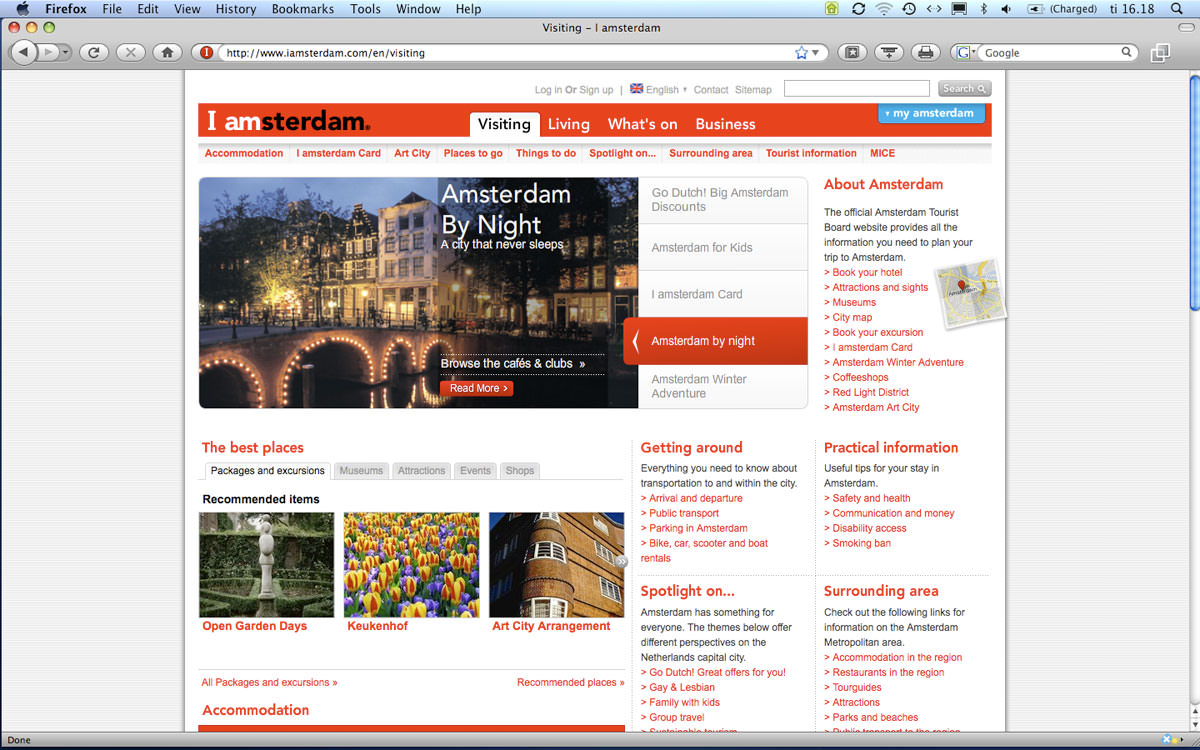This screenshot has height=750, width=1200.
Task: Go to the Firefox home page
Action: pyautogui.click(x=167, y=52)
